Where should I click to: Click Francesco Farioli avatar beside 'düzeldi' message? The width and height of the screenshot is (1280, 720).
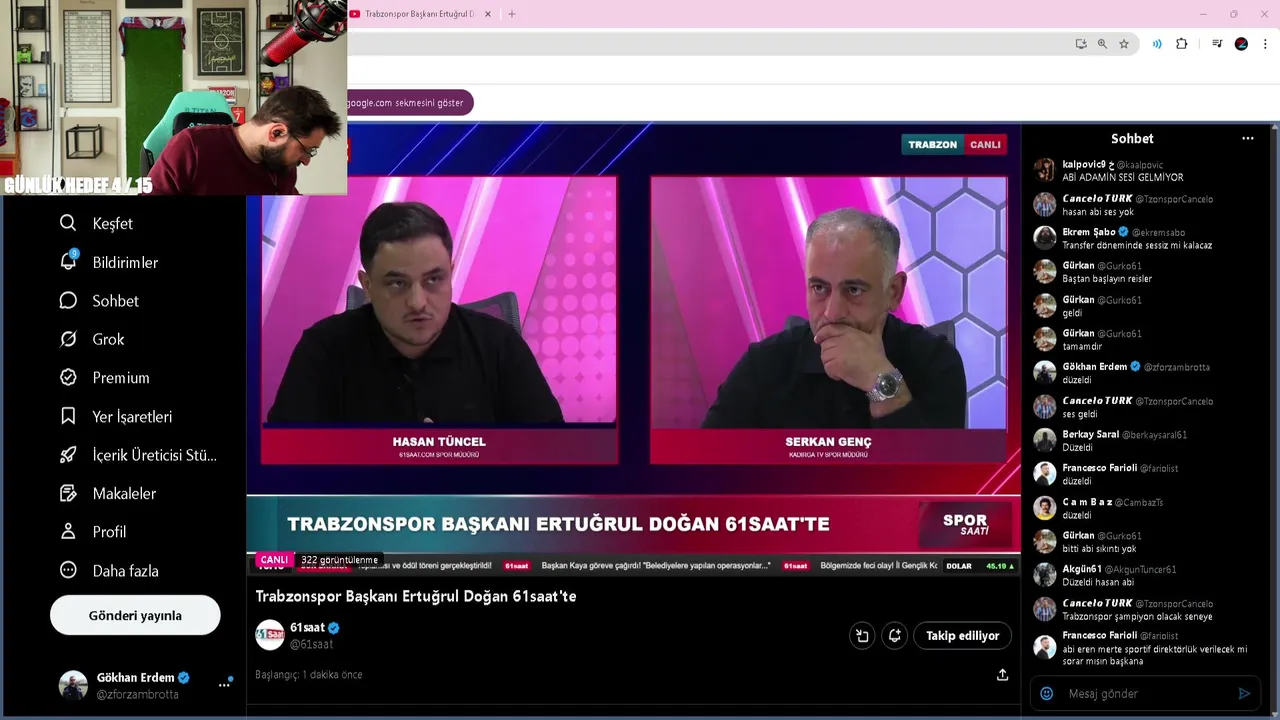pos(1045,474)
